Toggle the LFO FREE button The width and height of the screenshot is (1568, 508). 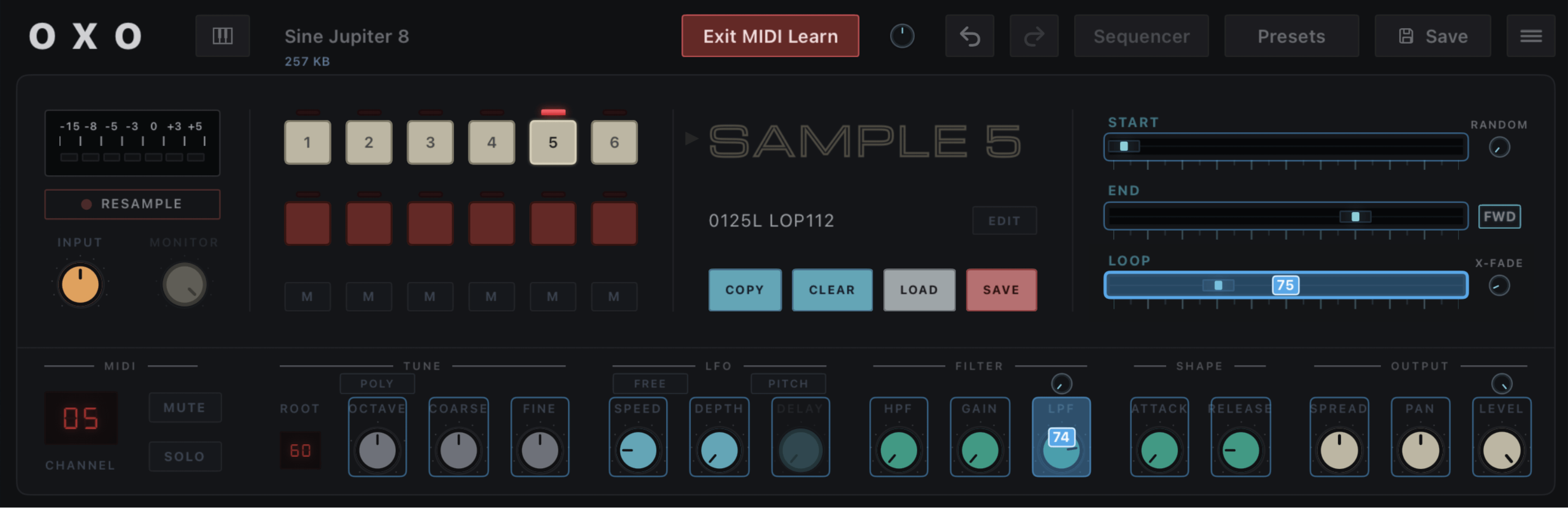[650, 384]
